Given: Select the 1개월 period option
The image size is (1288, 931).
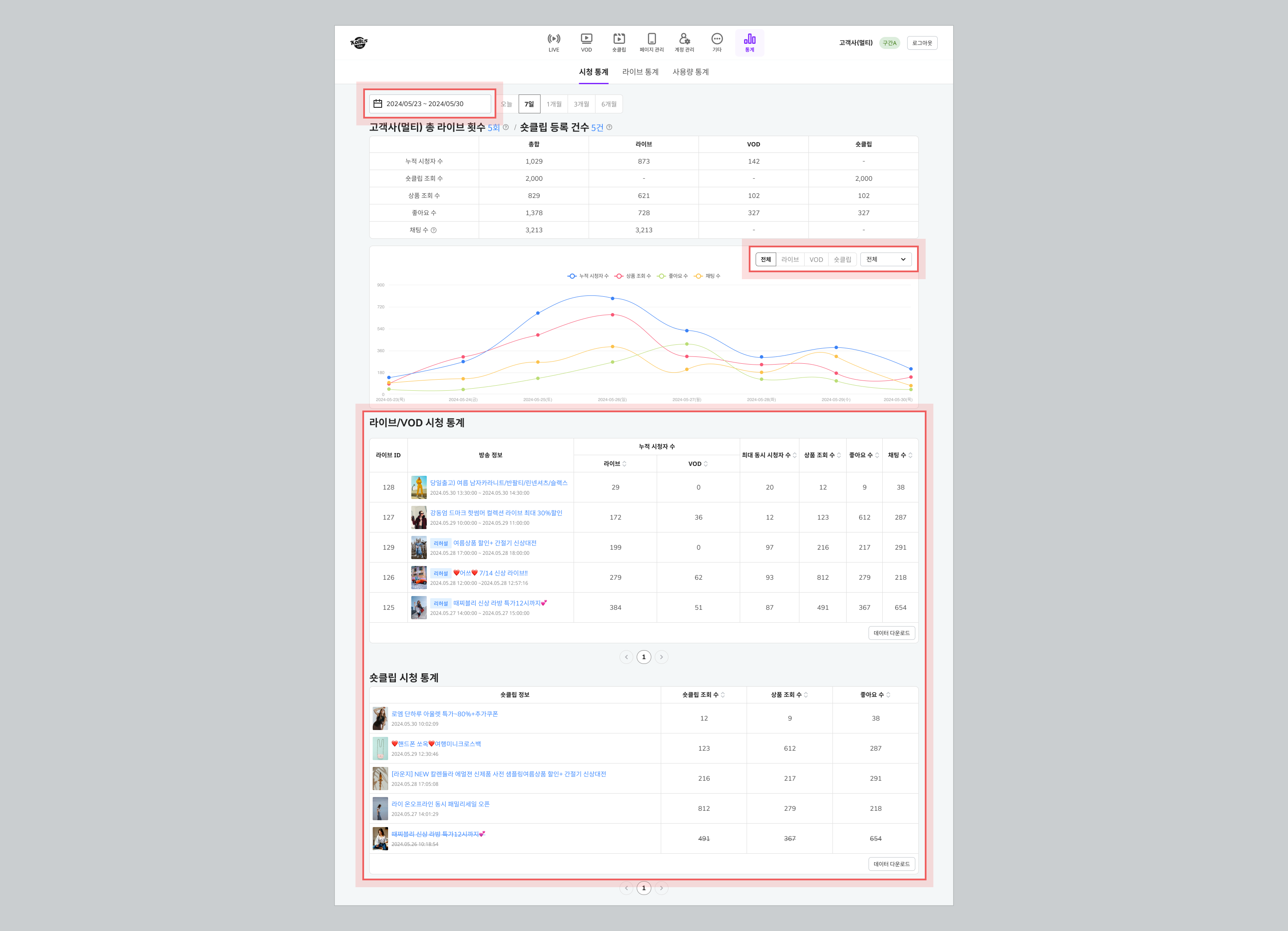Looking at the screenshot, I should tap(554, 104).
